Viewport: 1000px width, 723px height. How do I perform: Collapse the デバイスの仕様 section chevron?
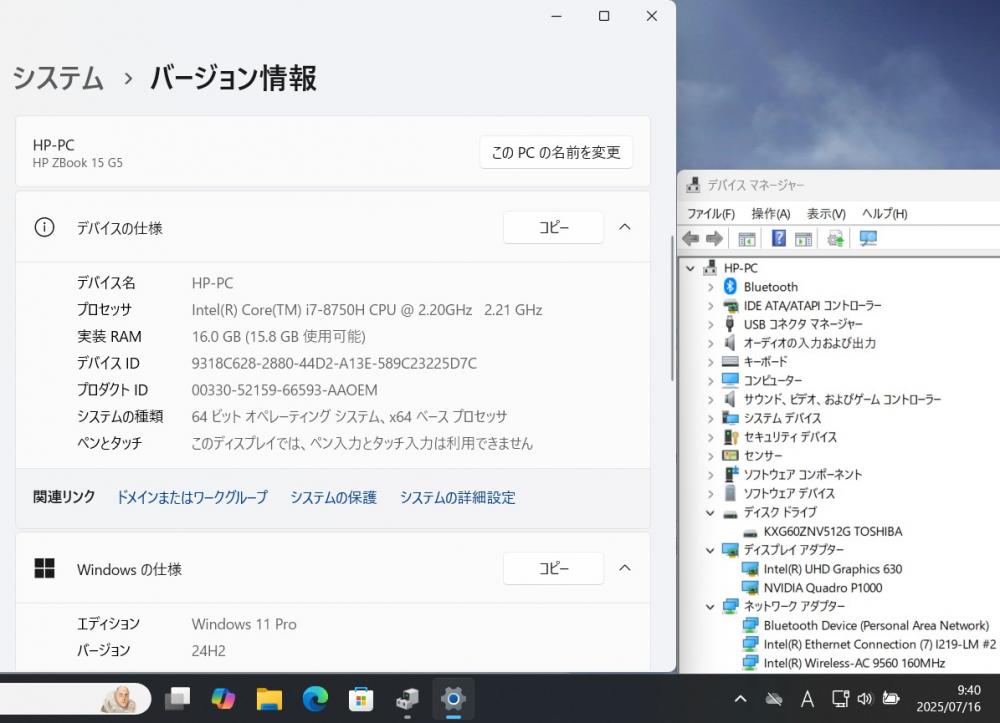(625, 227)
